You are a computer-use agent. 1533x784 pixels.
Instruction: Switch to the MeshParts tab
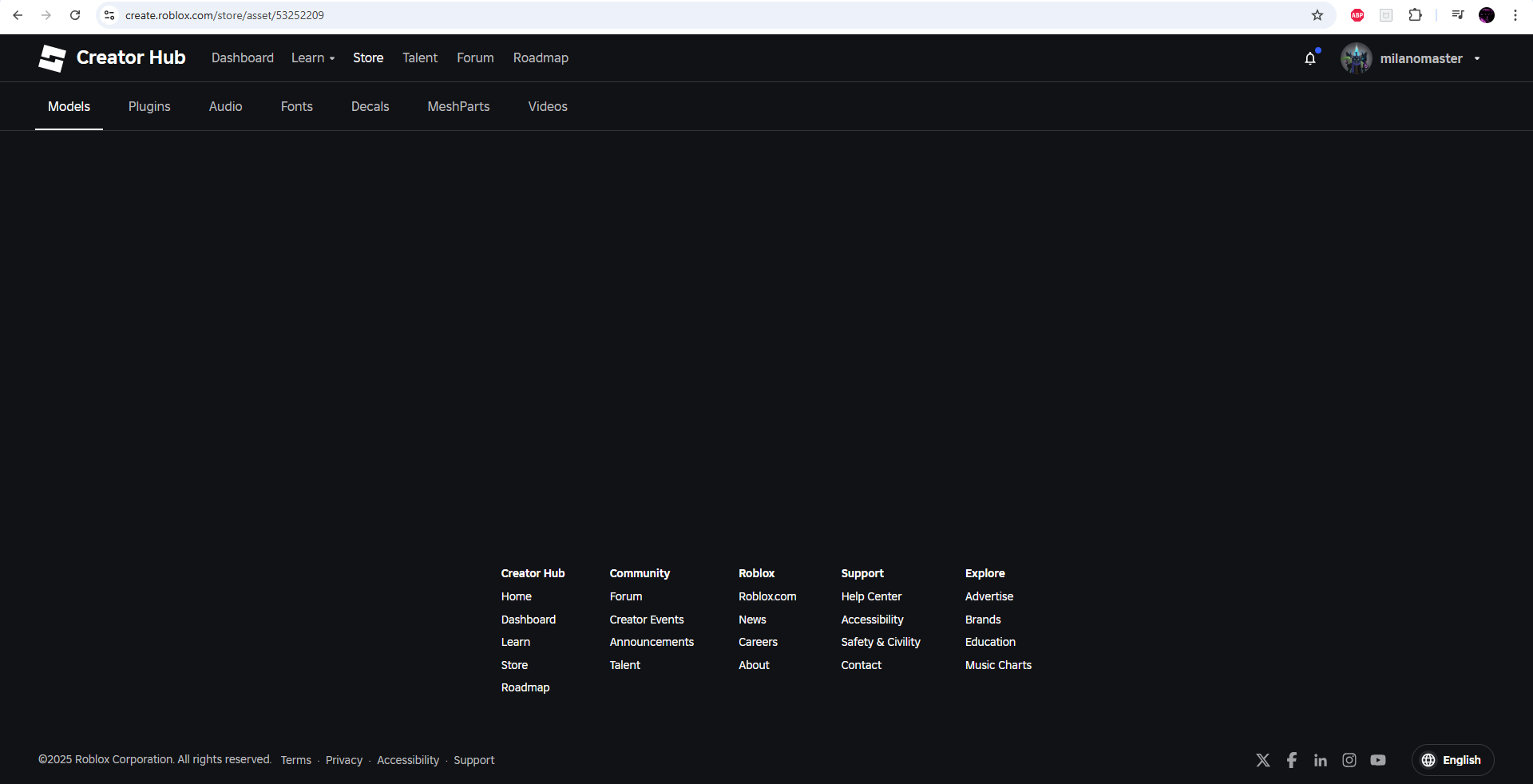pos(459,106)
